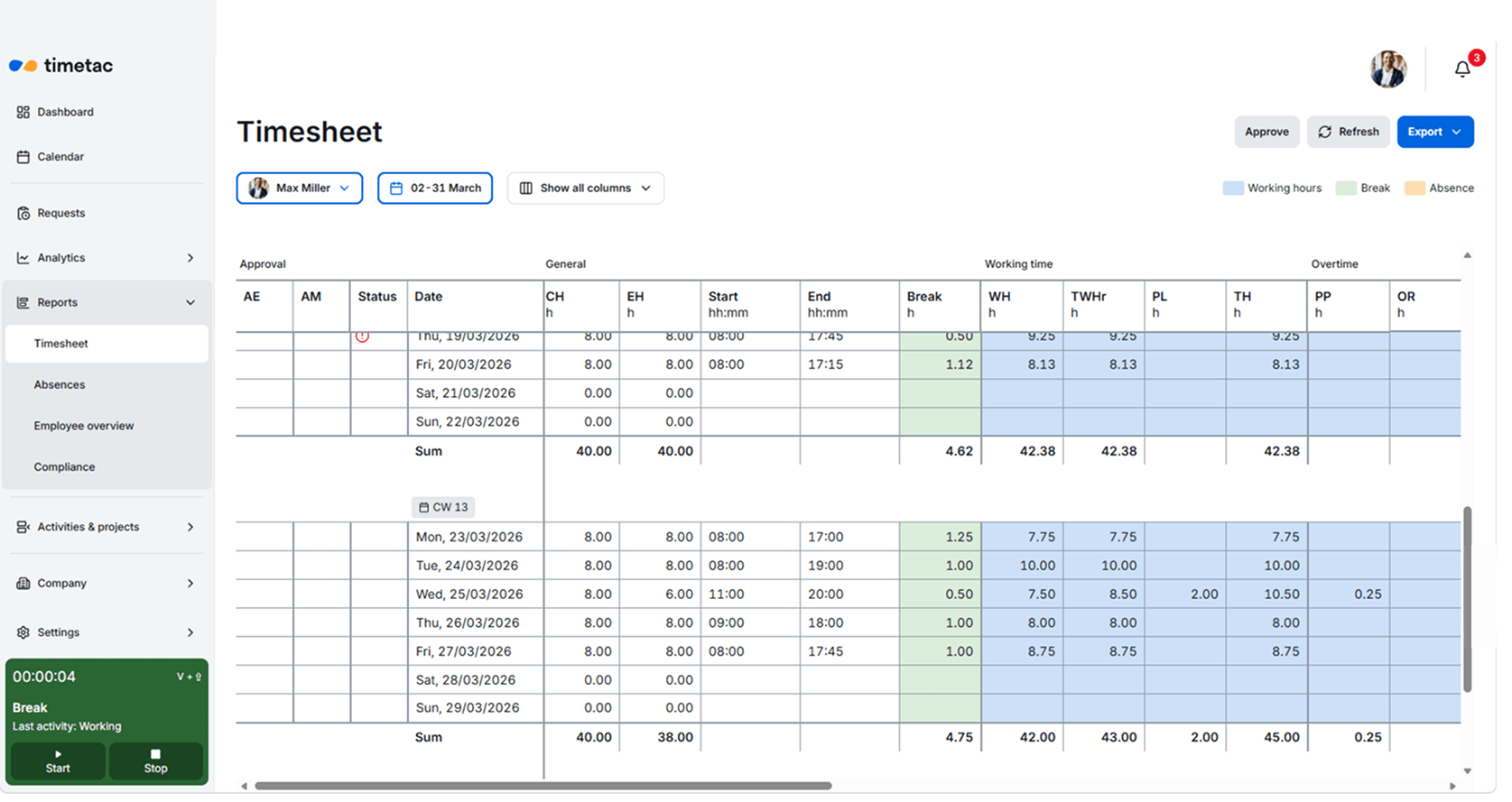Screen dimensions: 1512x802
Task: Click the Calendar icon in sidebar
Action: 23,157
